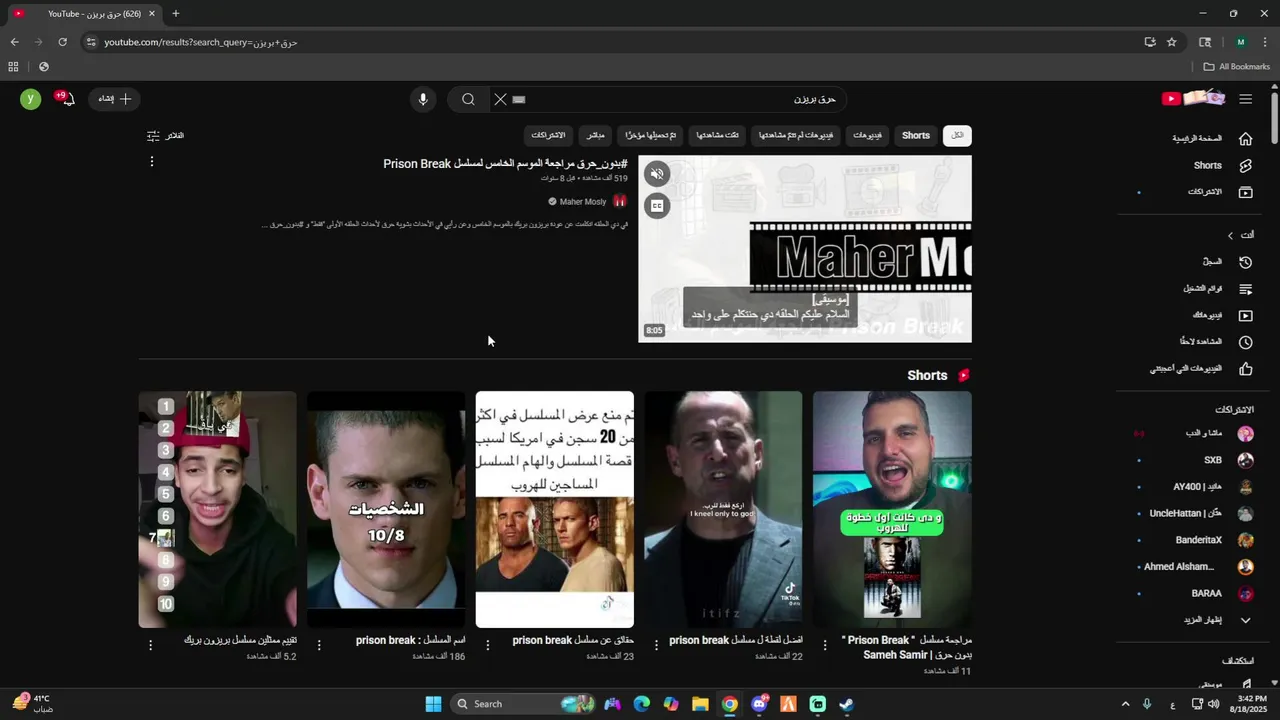Screen dimensions: 1280x720
Task: Click the browser address bar
Action: [610, 42]
